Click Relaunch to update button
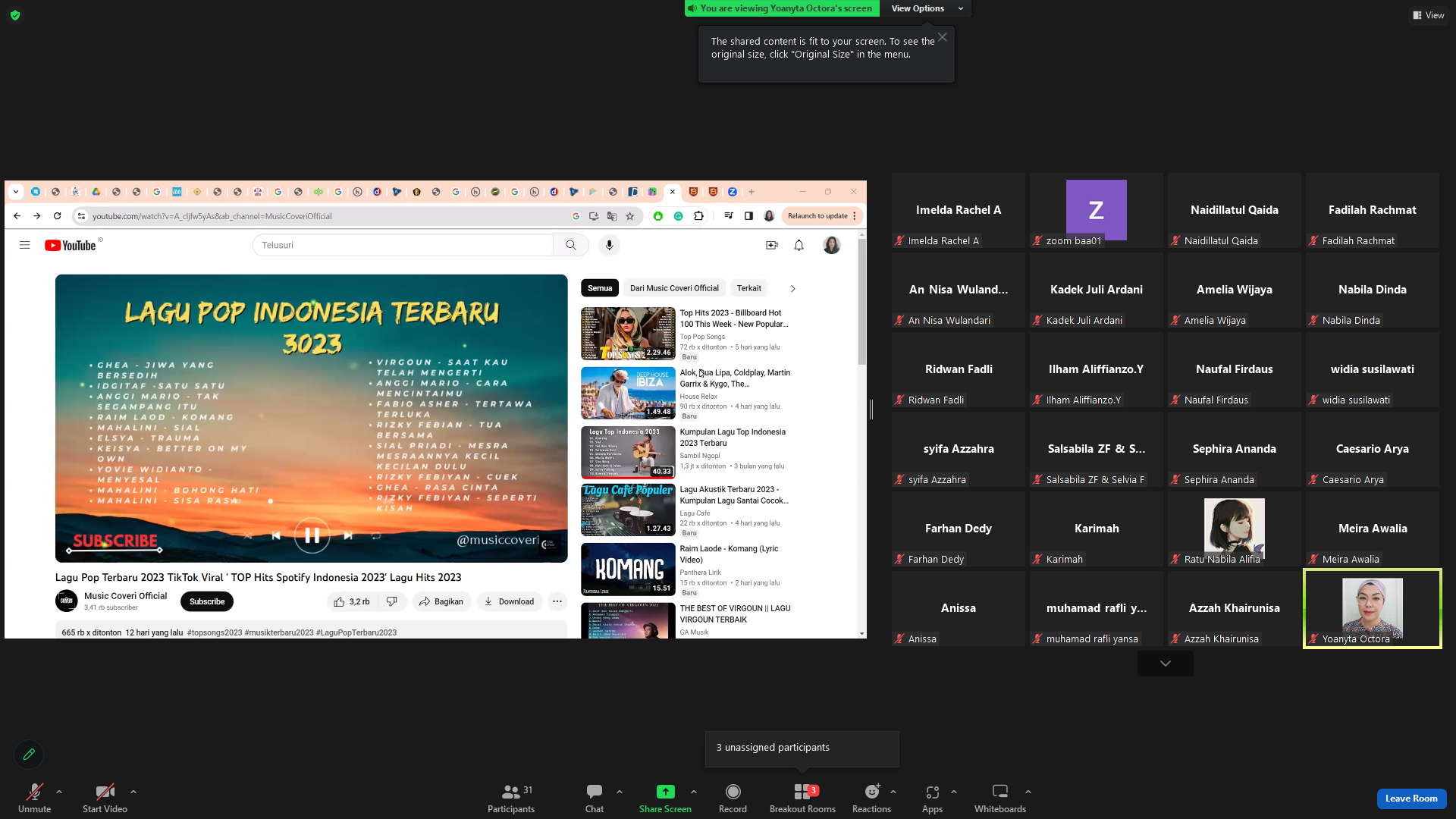 (822, 216)
